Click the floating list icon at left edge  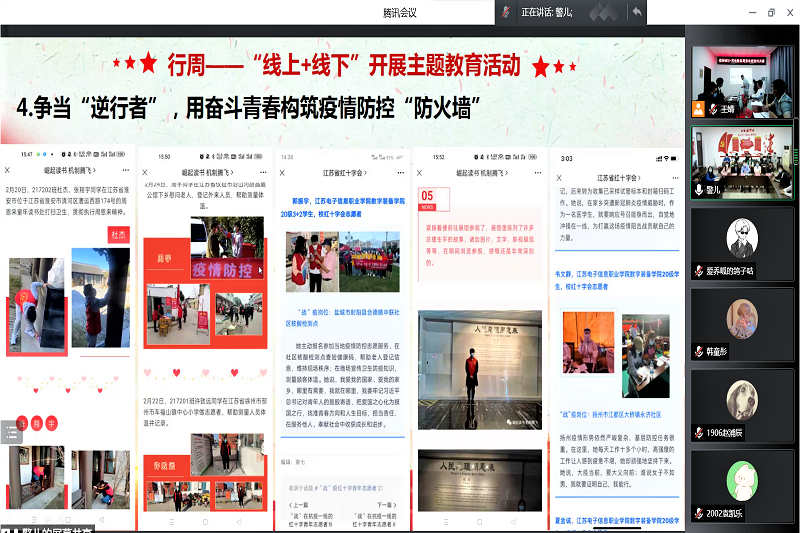11,432
